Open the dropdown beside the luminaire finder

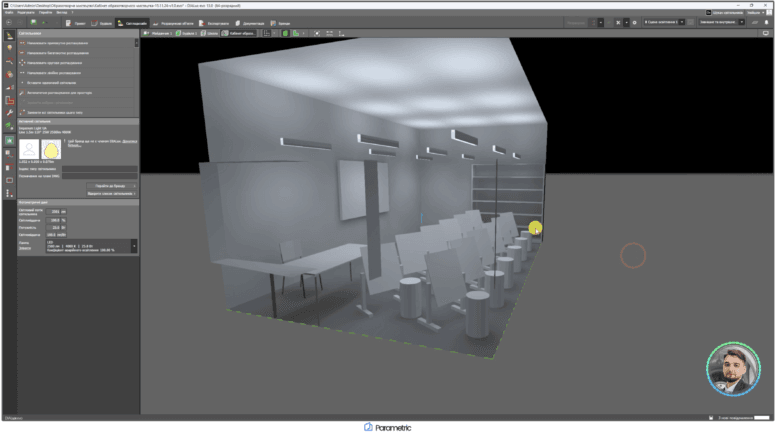coord(763,12)
